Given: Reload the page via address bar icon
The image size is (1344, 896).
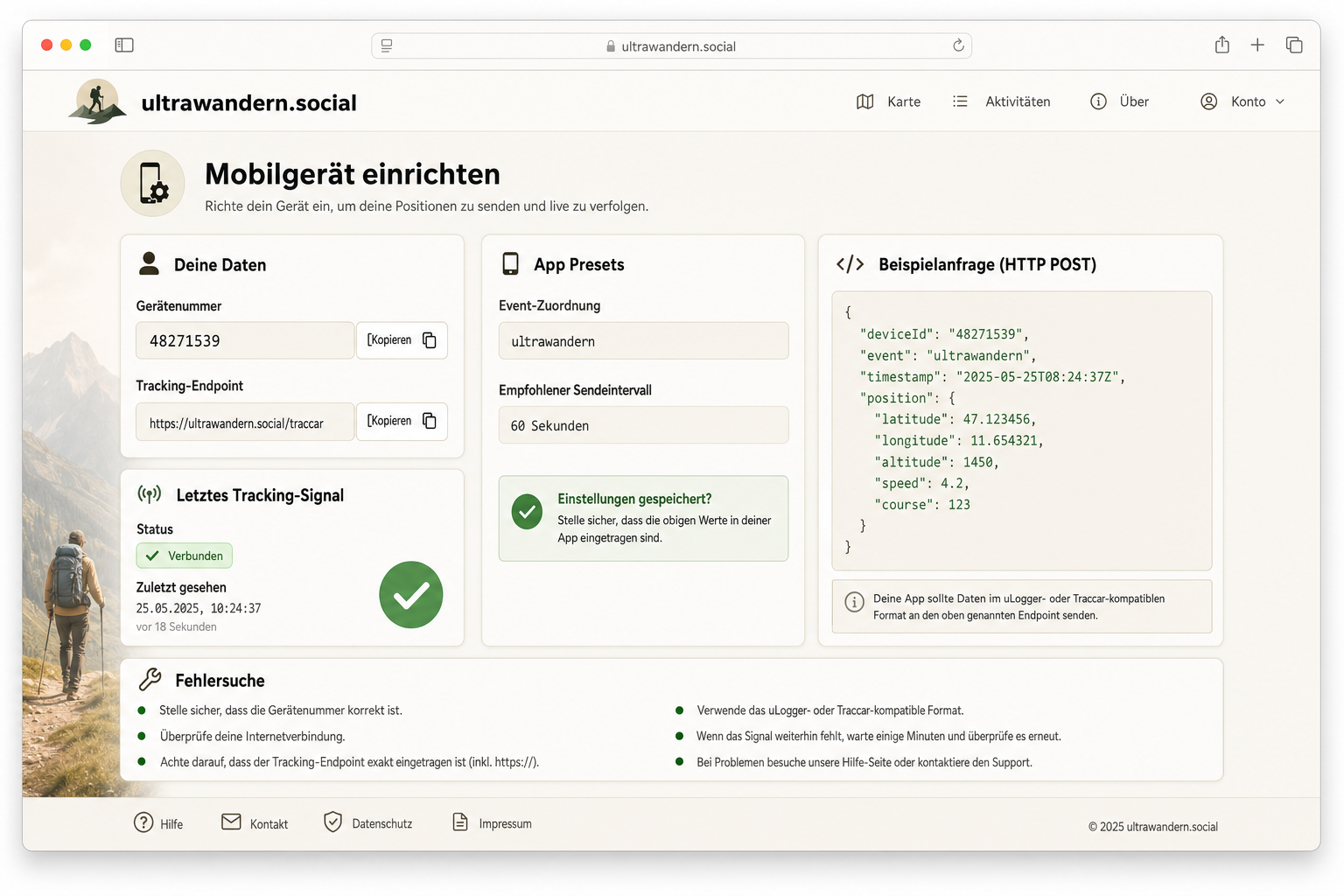Looking at the screenshot, I should (958, 45).
